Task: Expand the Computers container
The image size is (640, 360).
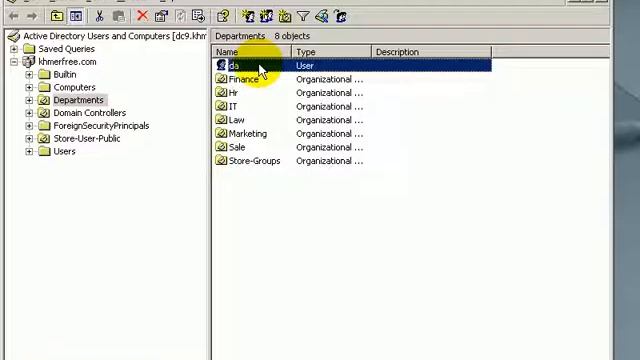Action: (x=29, y=87)
